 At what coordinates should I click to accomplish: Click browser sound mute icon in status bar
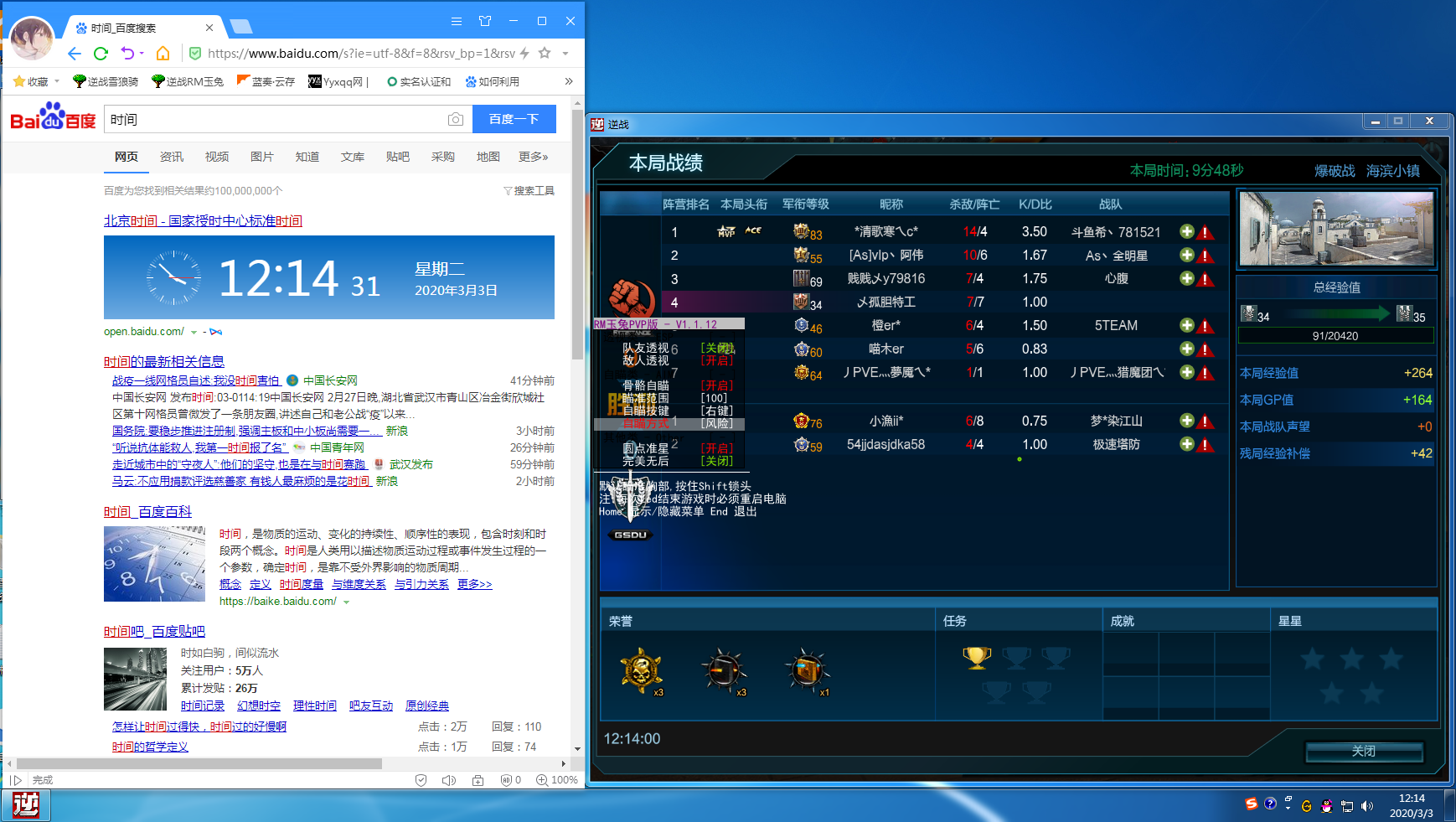point(449,780)
